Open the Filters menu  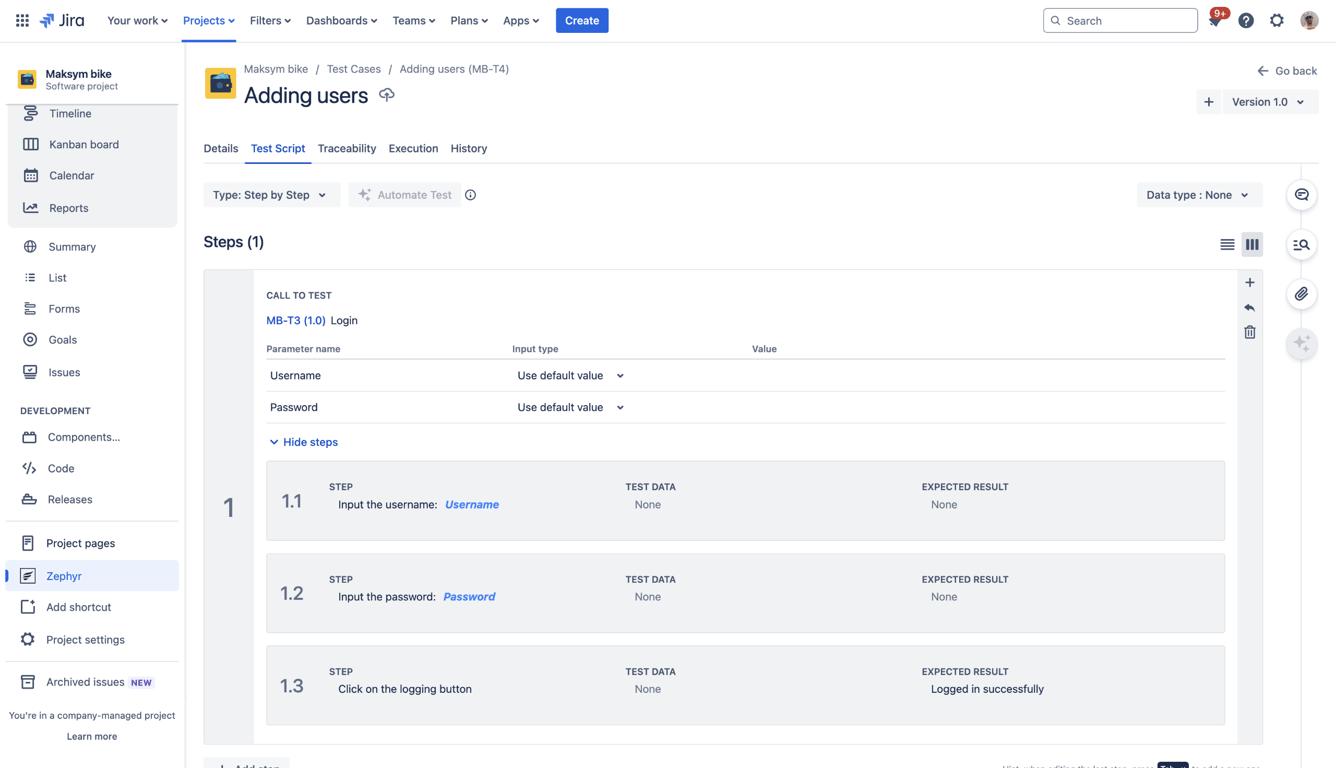[270, 20]
